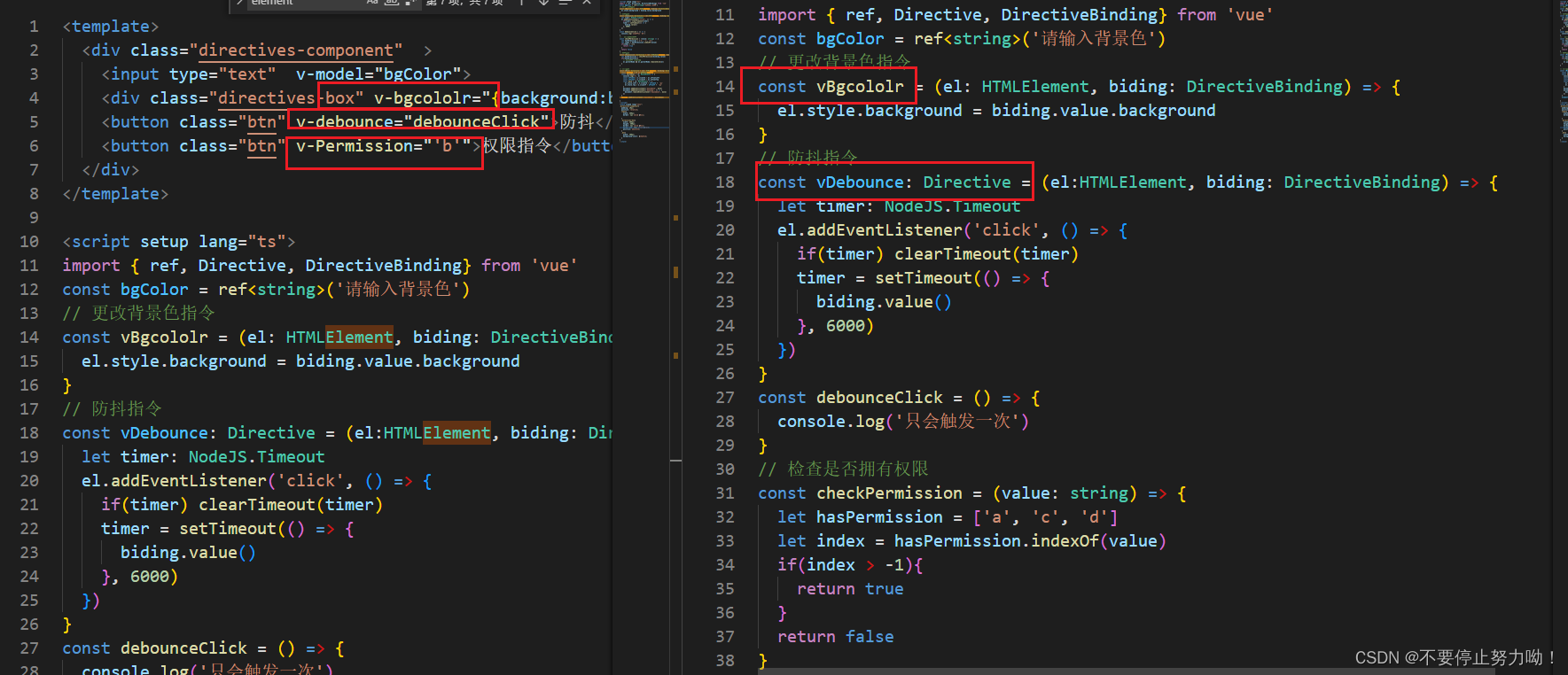Click biding.value.background in the right editor

[1104, 111]
